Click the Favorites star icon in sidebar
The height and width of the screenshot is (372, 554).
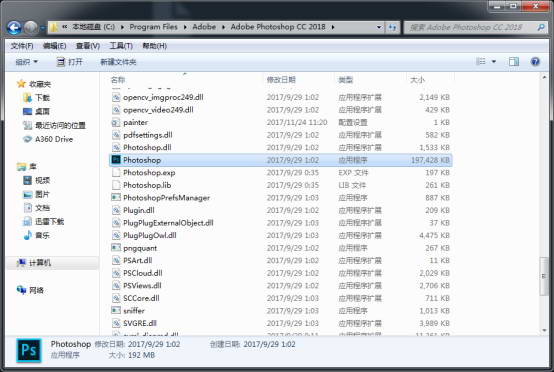(21, 84)
